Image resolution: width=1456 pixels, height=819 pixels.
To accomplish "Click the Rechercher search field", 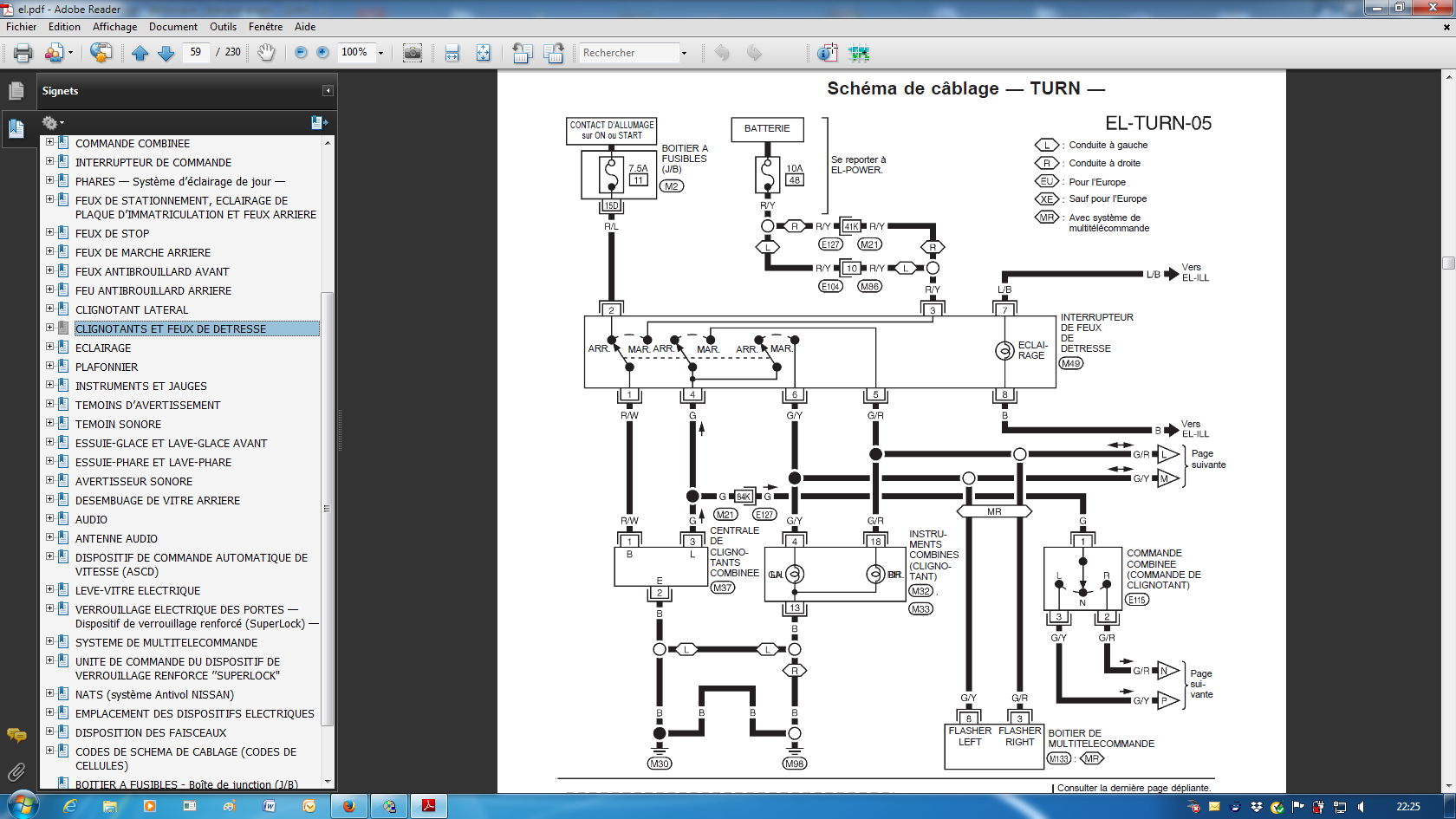I will coord(628,53).
